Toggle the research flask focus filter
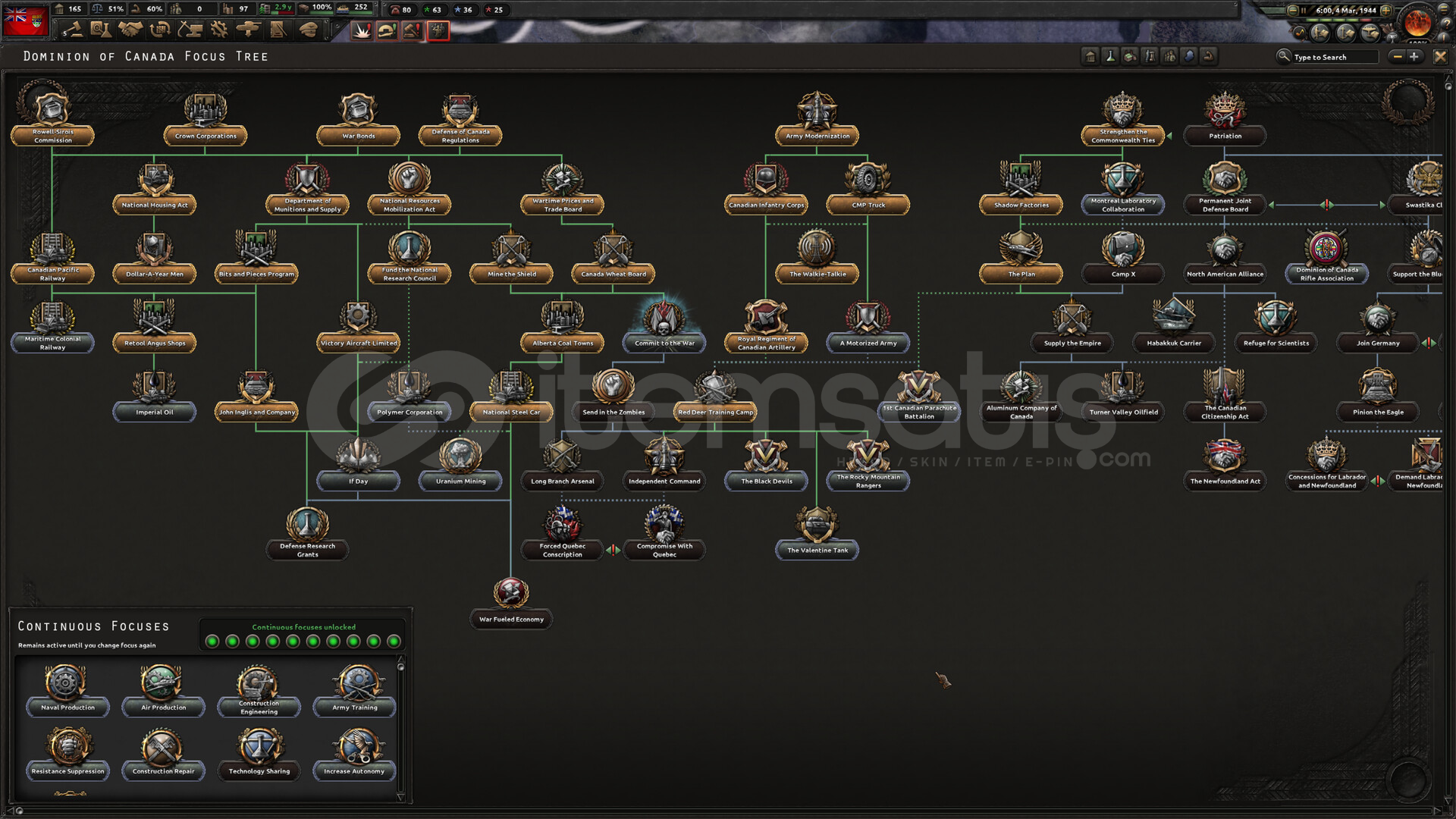1456x819 pixels. [1110, 57]
